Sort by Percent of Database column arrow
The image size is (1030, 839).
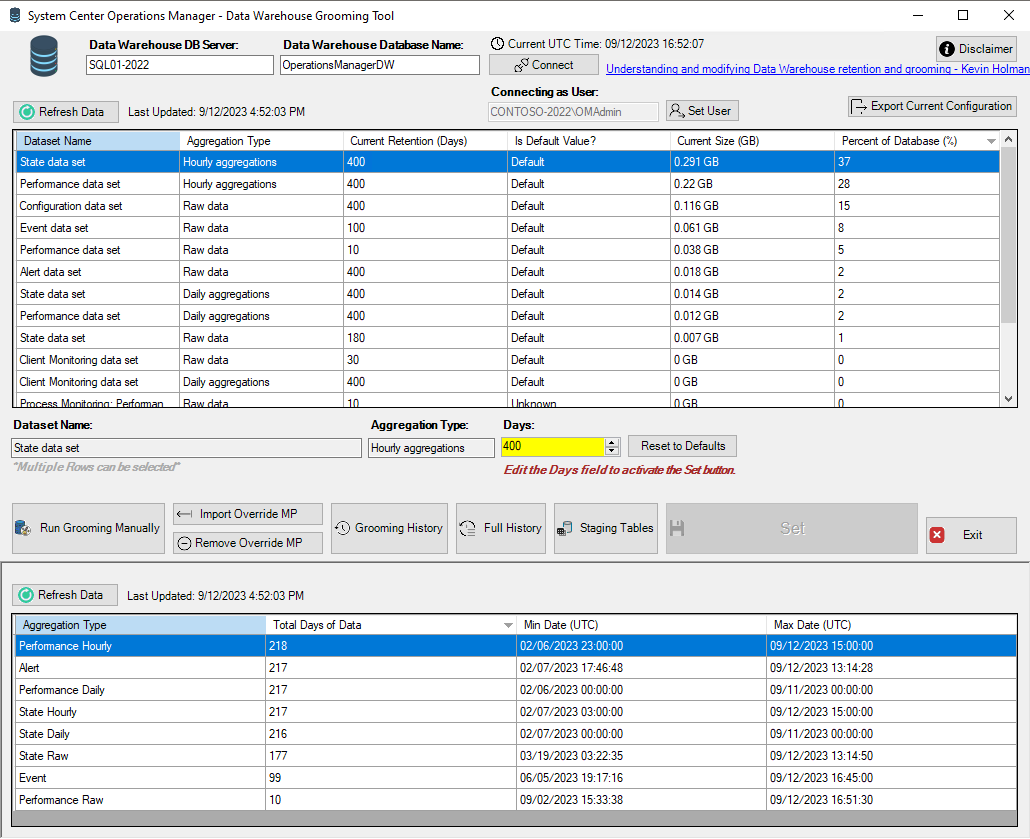click(991, 141)
